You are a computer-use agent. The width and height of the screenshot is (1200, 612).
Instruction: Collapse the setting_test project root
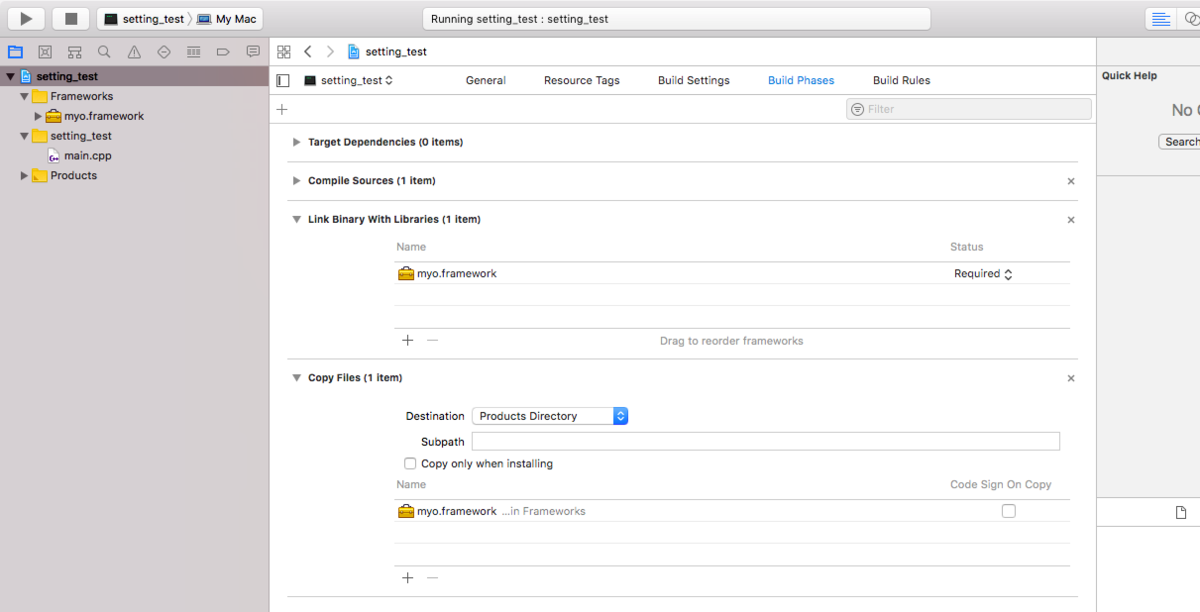pos(10,77)
